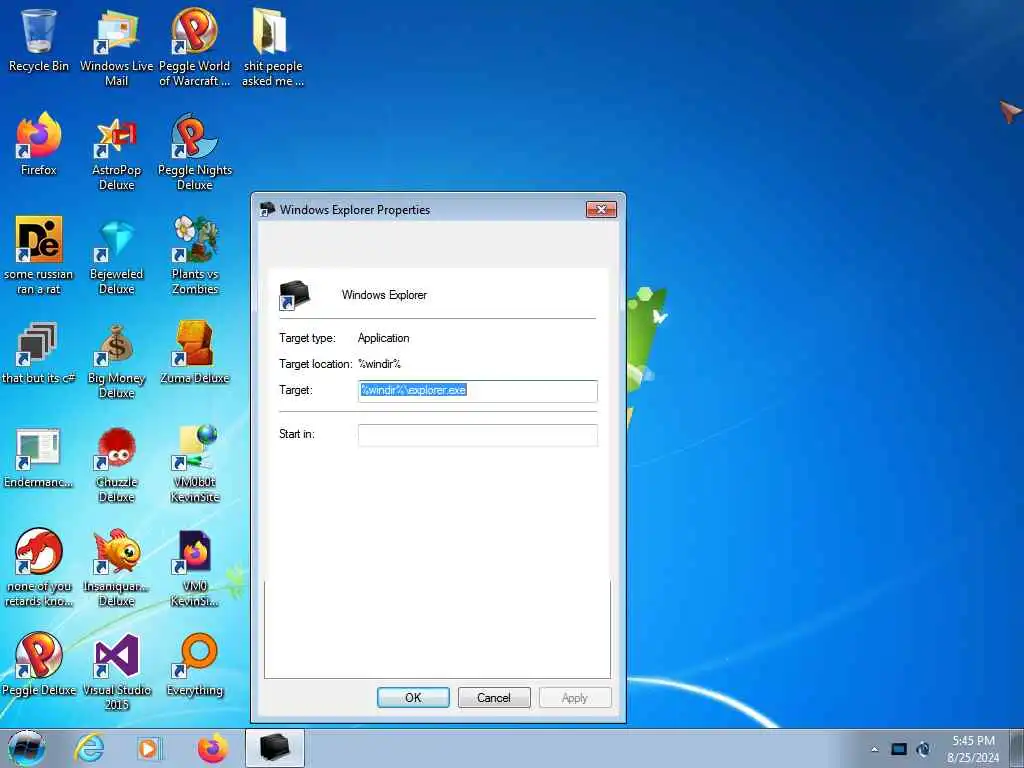1024x768 pixels.
Task: Select the 'that but its c#' shortcut
Action: click(x=39, y=353)
